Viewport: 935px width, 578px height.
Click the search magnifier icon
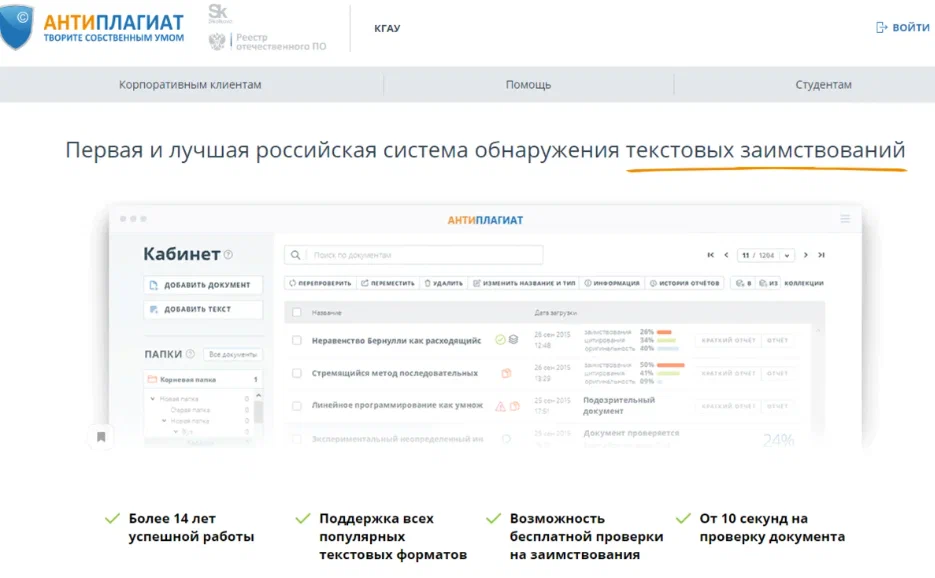pos(296,255)
